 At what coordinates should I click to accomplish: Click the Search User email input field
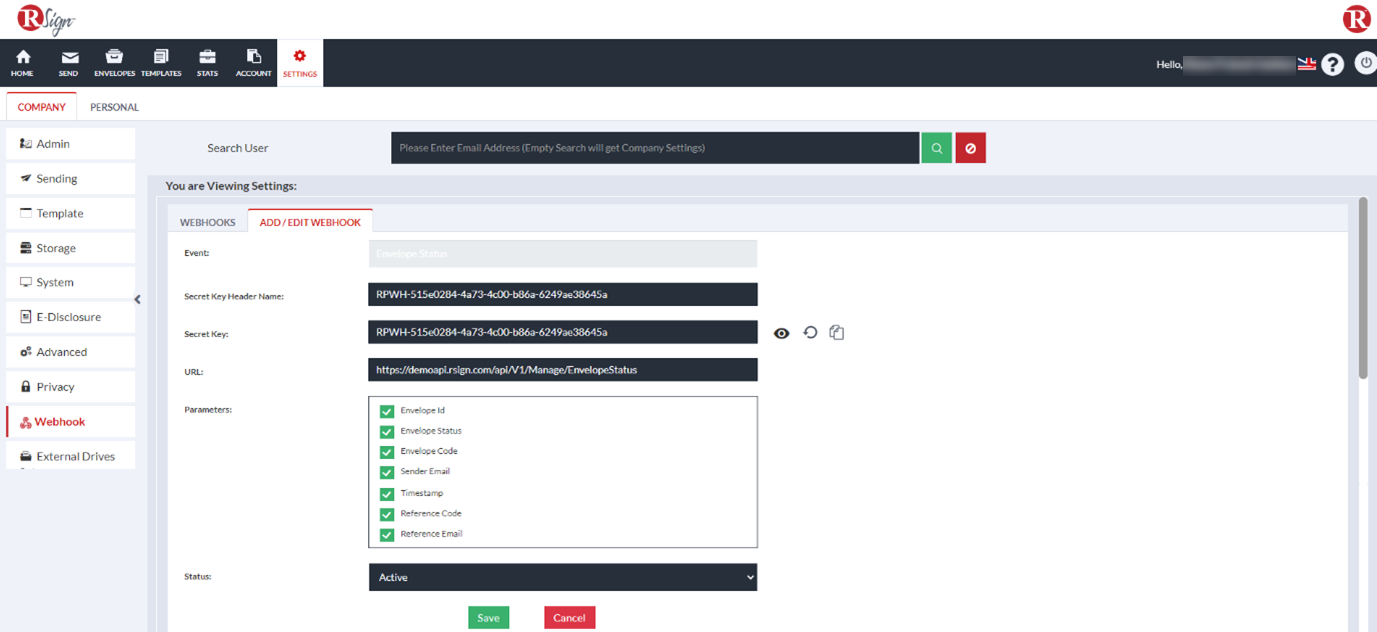[x=655, y=147]
